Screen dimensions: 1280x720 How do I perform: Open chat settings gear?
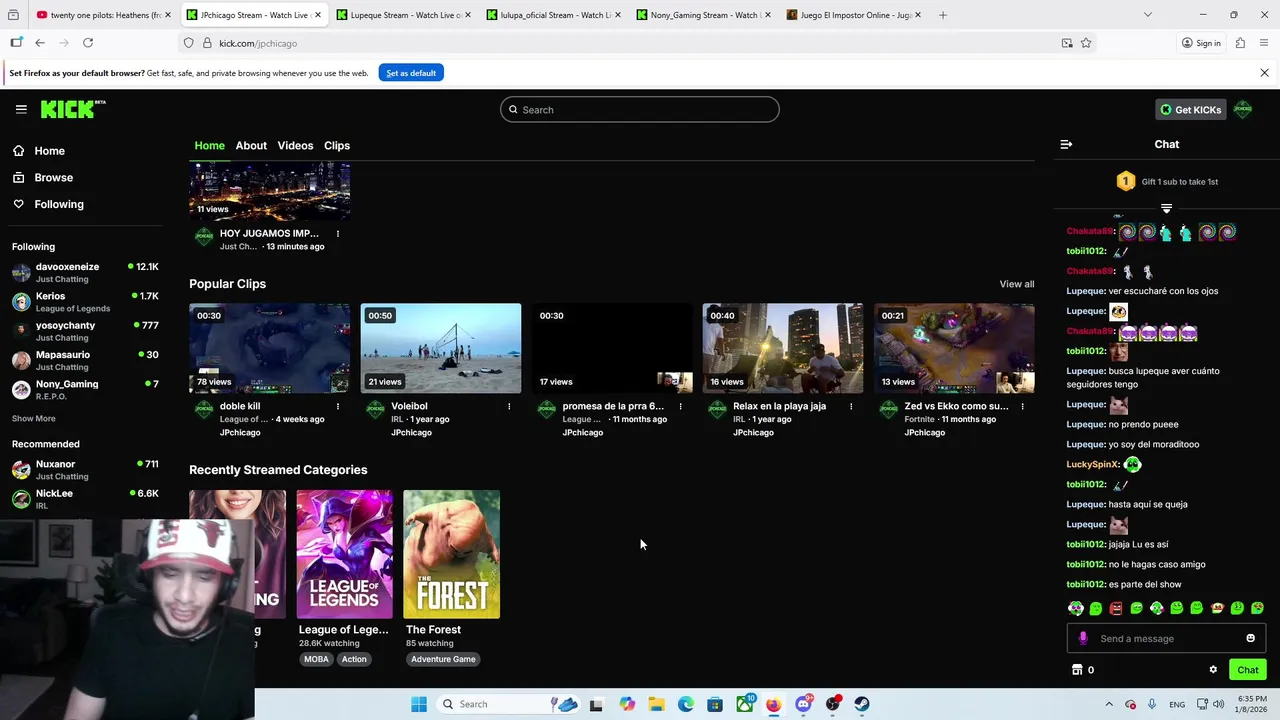pos(1213,670)
